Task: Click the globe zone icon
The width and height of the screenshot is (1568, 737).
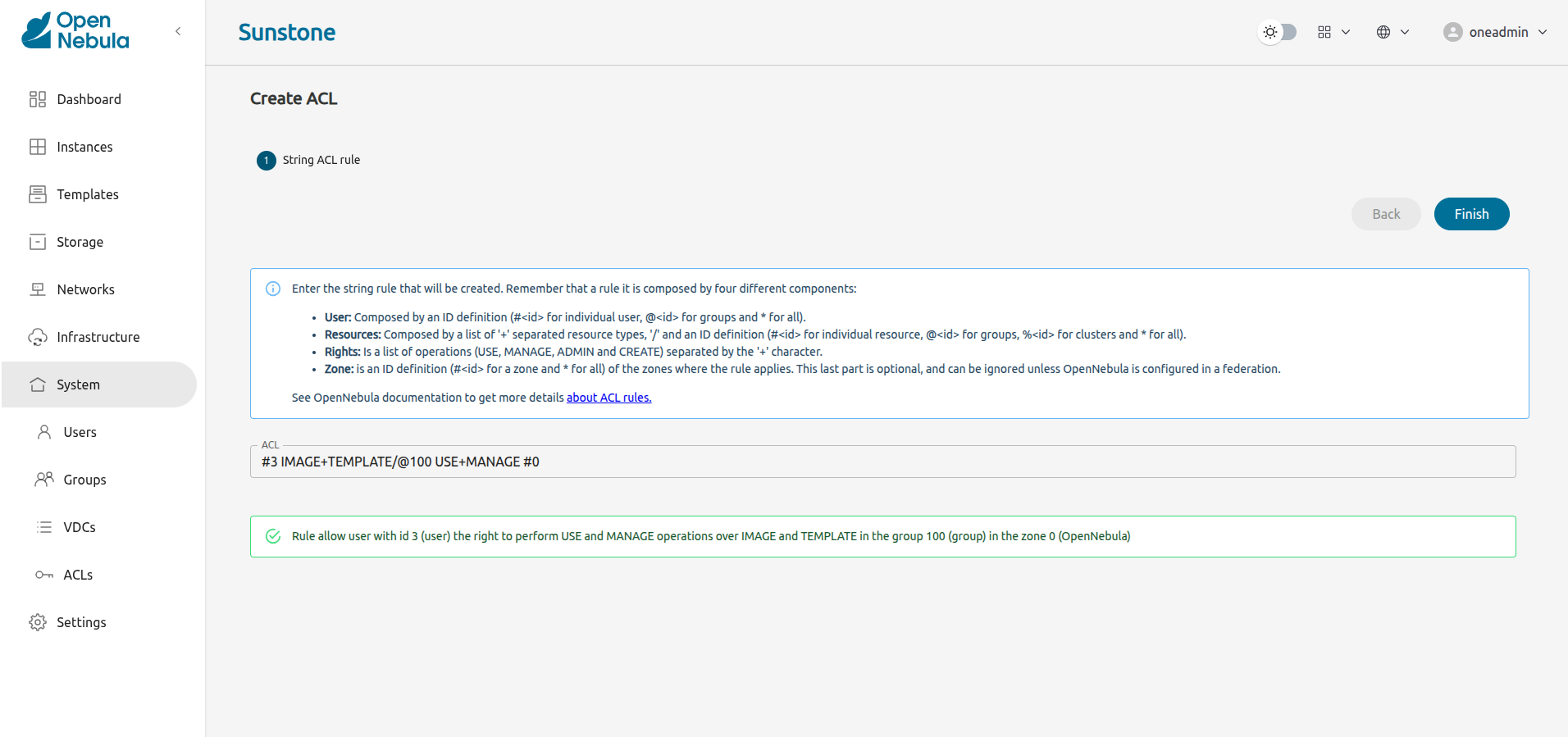Action: coord(1383,32)
